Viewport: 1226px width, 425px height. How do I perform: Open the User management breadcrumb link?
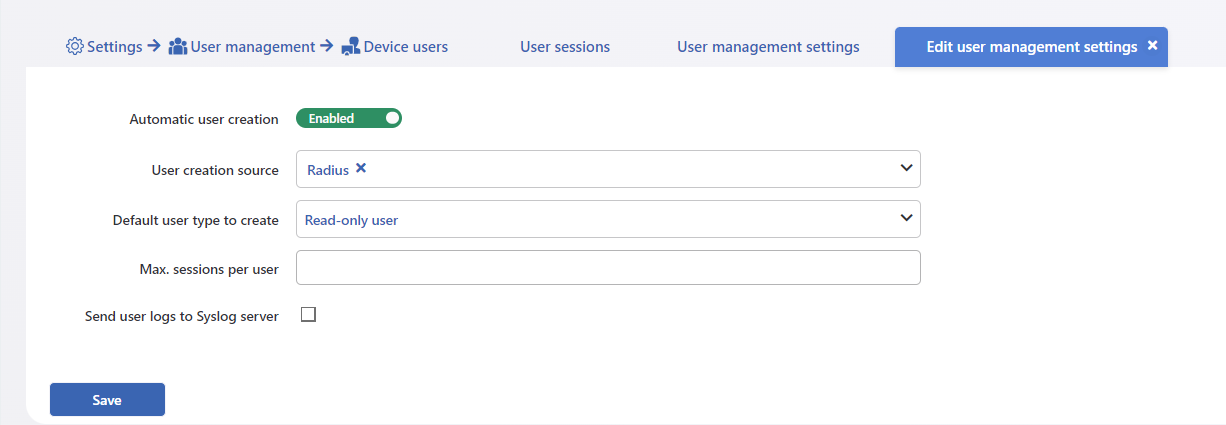(253, 47)
